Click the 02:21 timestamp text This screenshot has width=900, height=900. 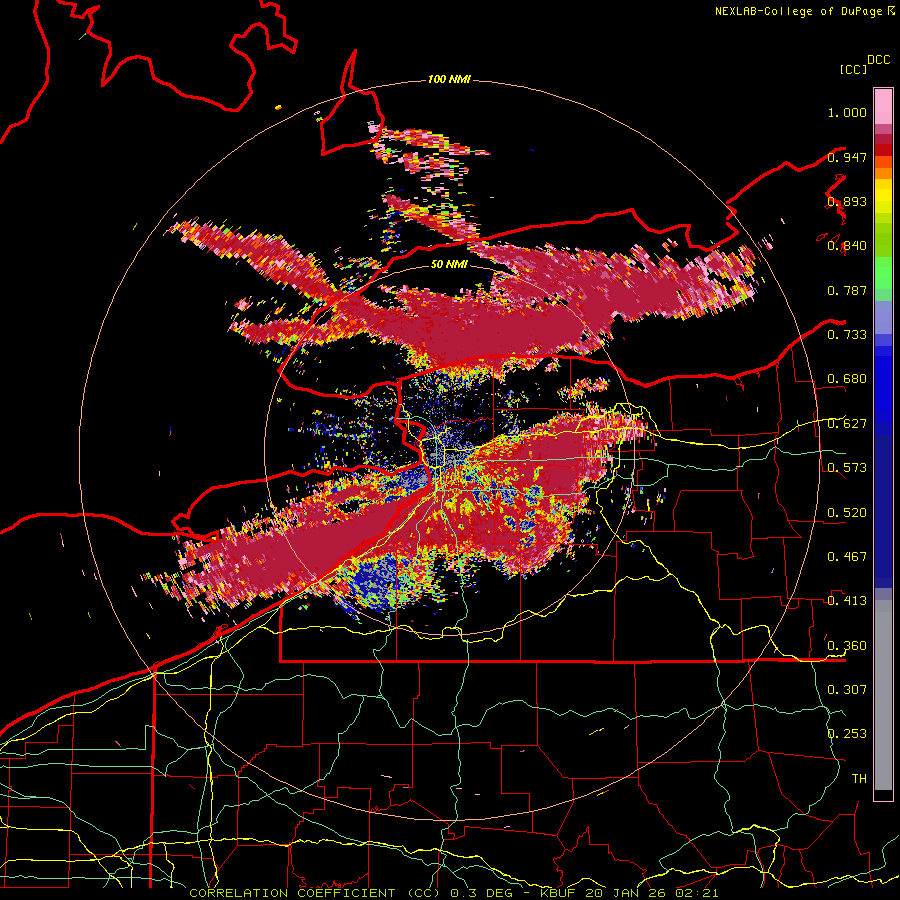coord(697,893)
